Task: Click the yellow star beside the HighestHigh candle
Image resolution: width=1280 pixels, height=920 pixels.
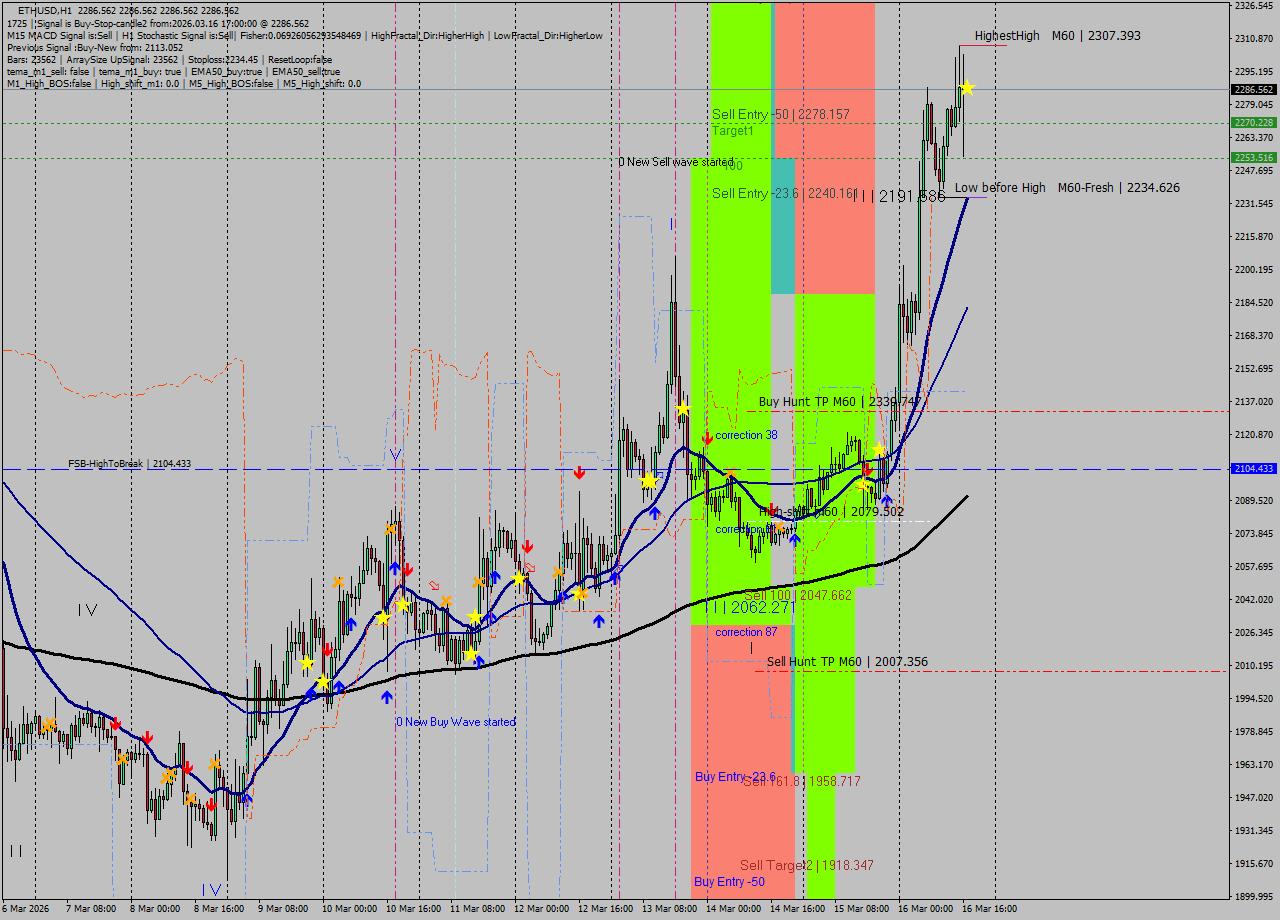Action: coord(966,89)
